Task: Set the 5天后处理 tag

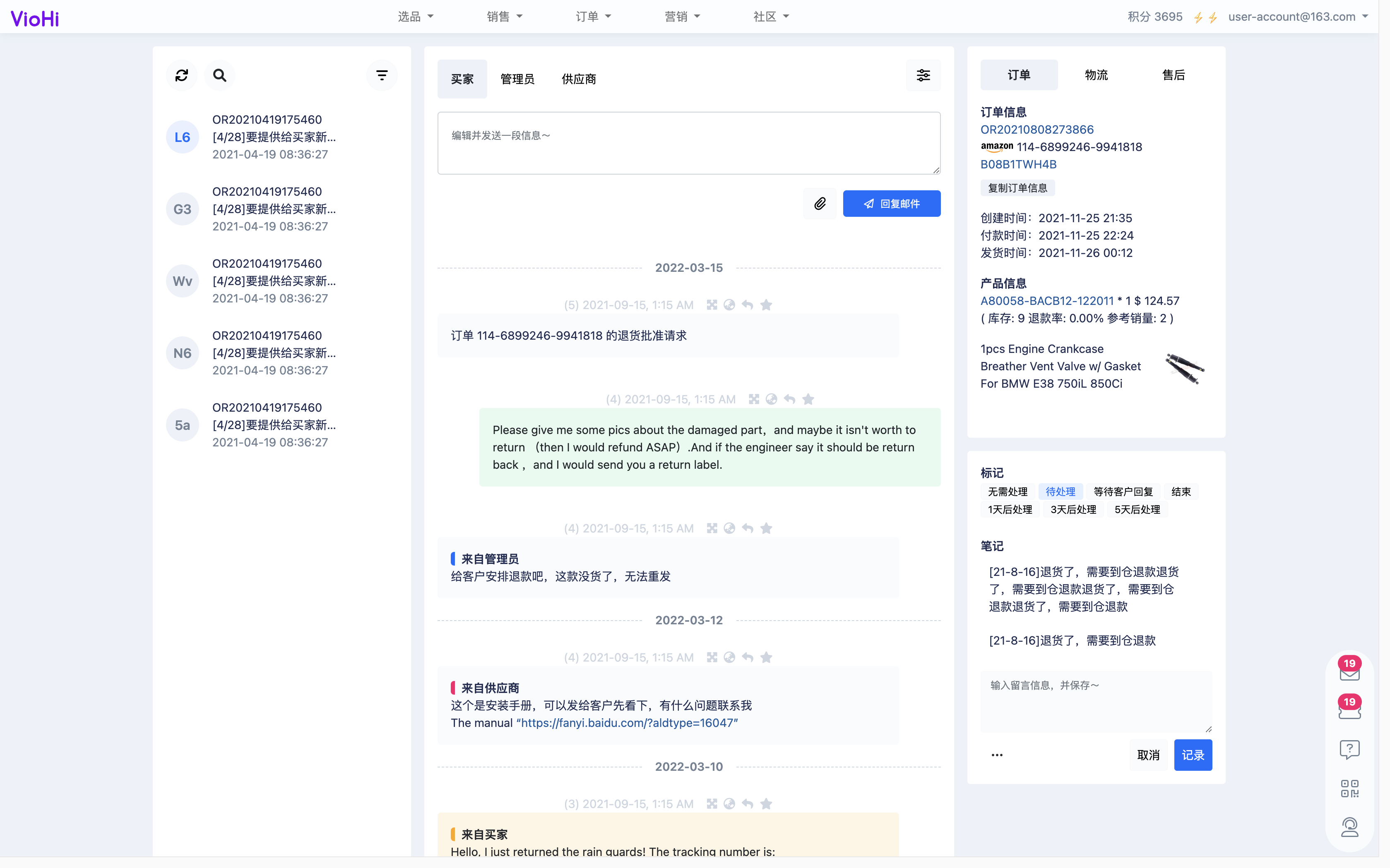Action: 1137,510
